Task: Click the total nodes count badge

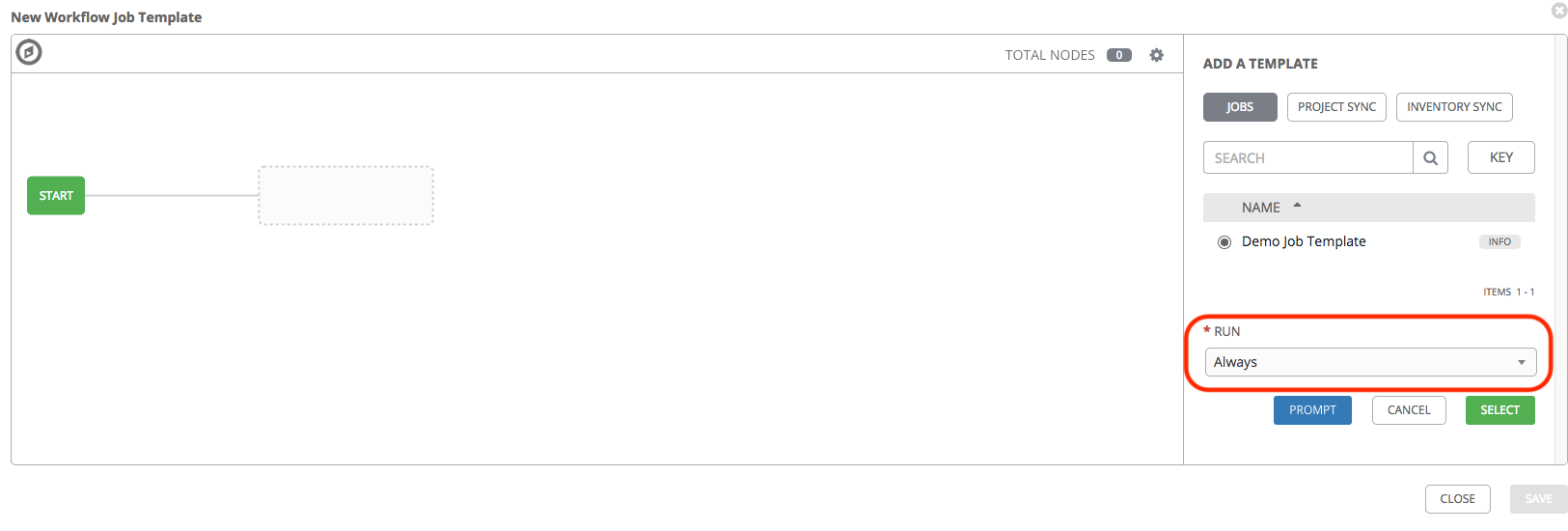Action: pyautogui.click(x=1118, y=55)
